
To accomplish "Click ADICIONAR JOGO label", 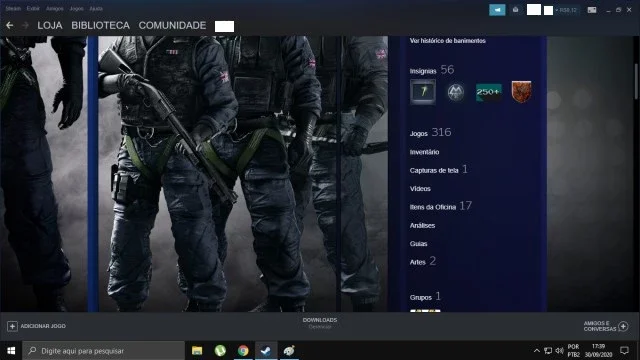I will point(43,326).
